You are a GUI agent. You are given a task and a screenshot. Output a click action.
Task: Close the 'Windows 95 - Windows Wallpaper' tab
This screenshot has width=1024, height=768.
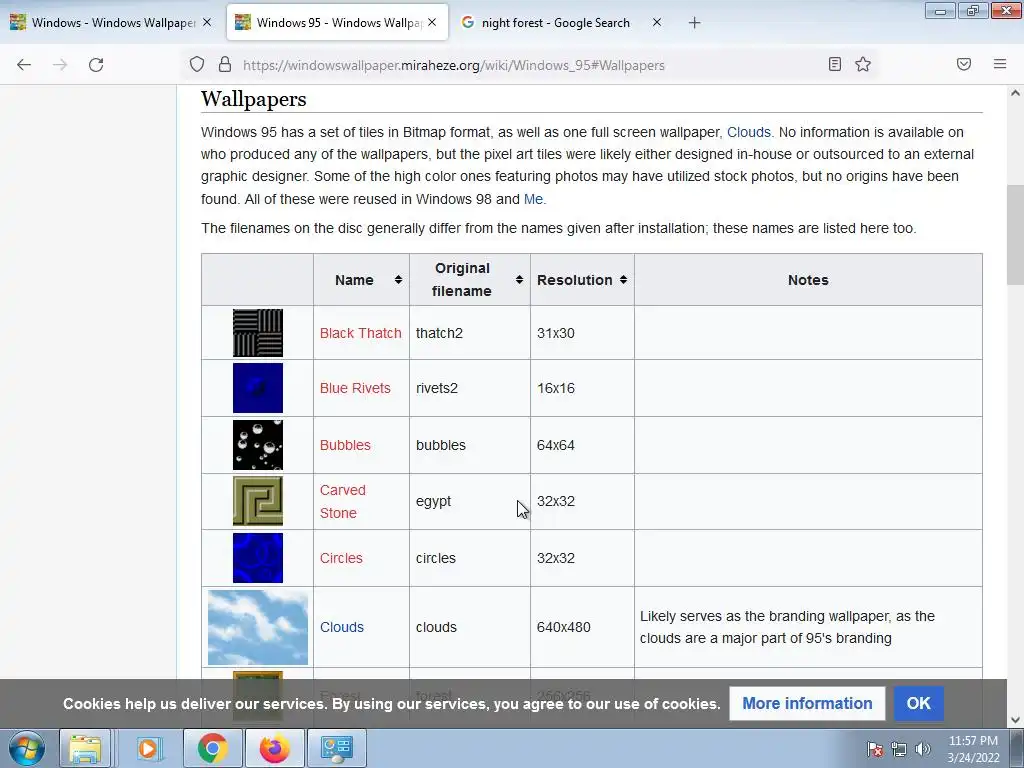pyautogui.click(x=432, y=22)
